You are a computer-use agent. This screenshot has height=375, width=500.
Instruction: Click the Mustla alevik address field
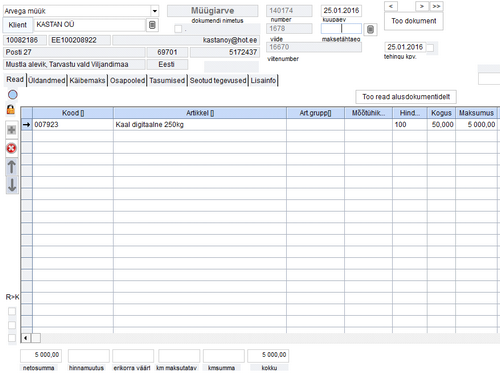[74, 64]
